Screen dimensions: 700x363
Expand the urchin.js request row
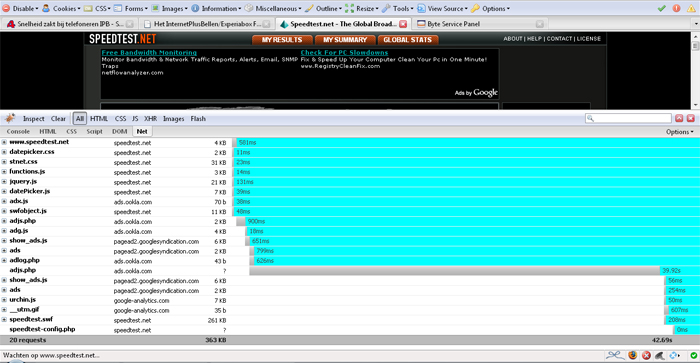4,300
